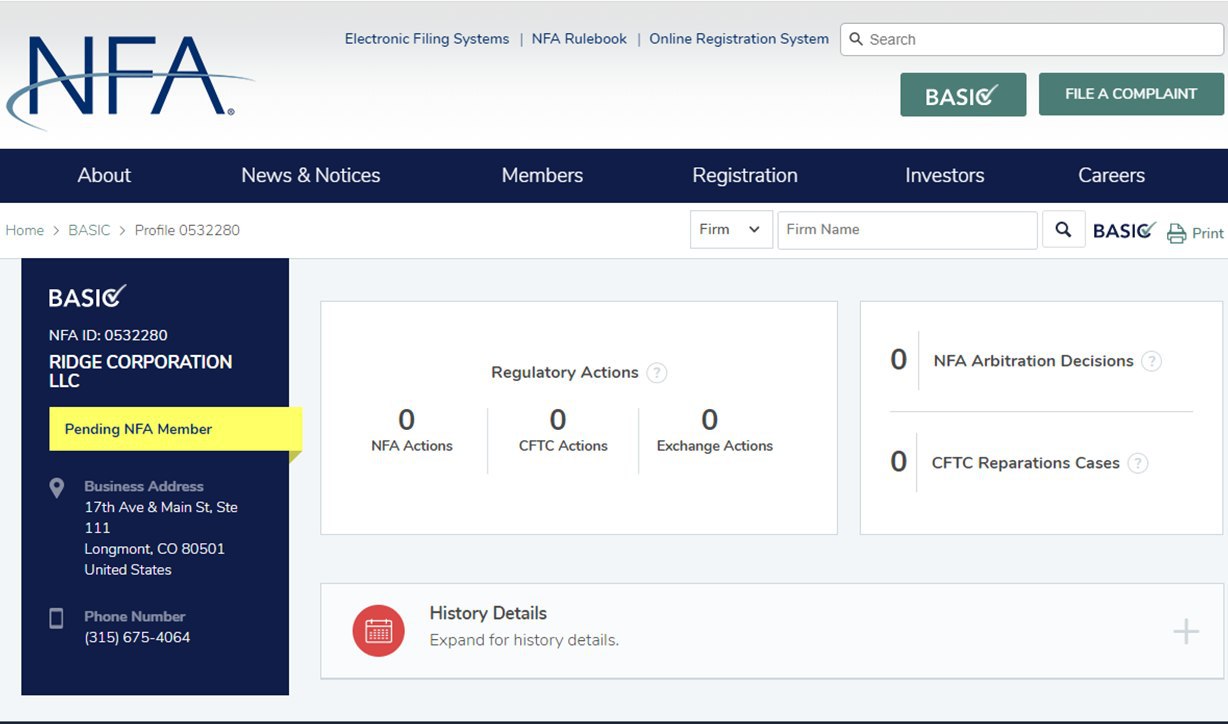The height and width of the screenshot is (724, 1228).
Task: Open the NFA Rulebook link
Action: click(x=579, y=39)
